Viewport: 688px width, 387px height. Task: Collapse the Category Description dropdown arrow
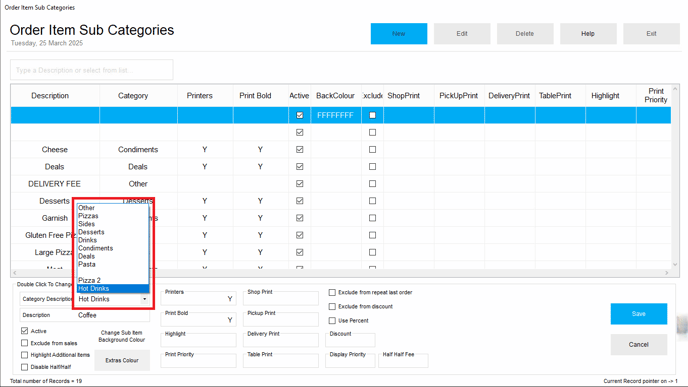point(144,299)
